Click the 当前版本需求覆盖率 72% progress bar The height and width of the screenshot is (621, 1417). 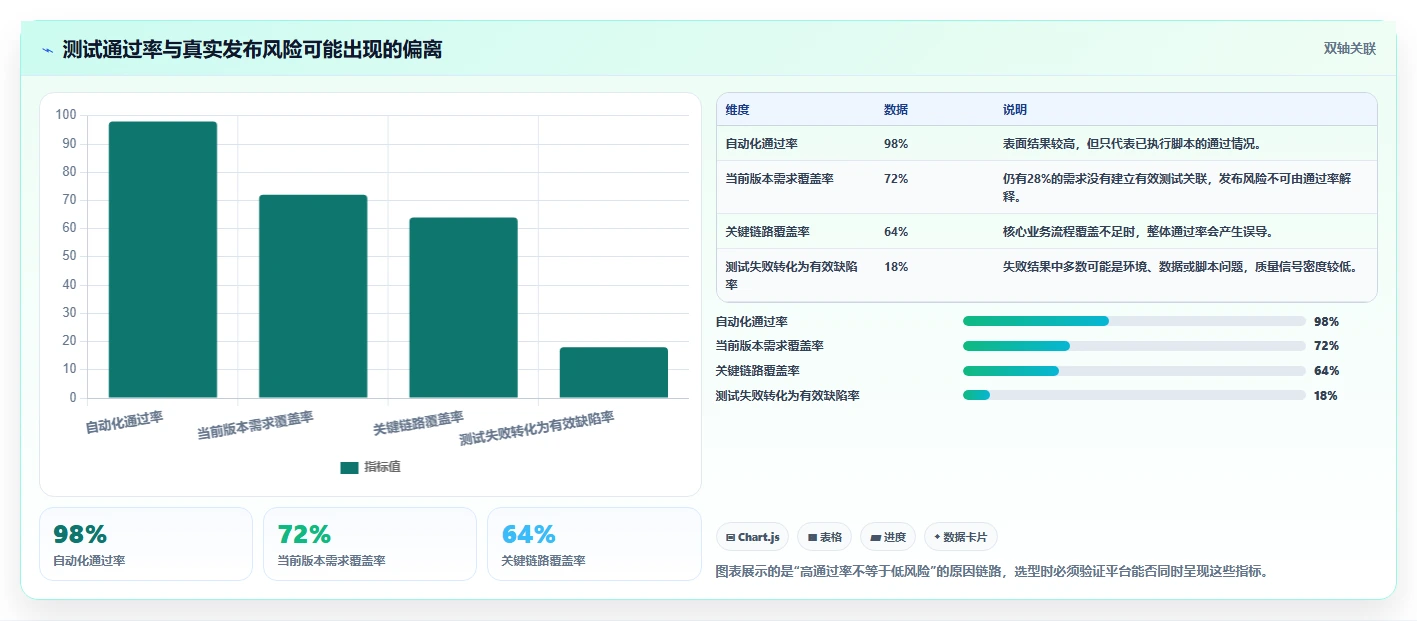click(1134, 346)
